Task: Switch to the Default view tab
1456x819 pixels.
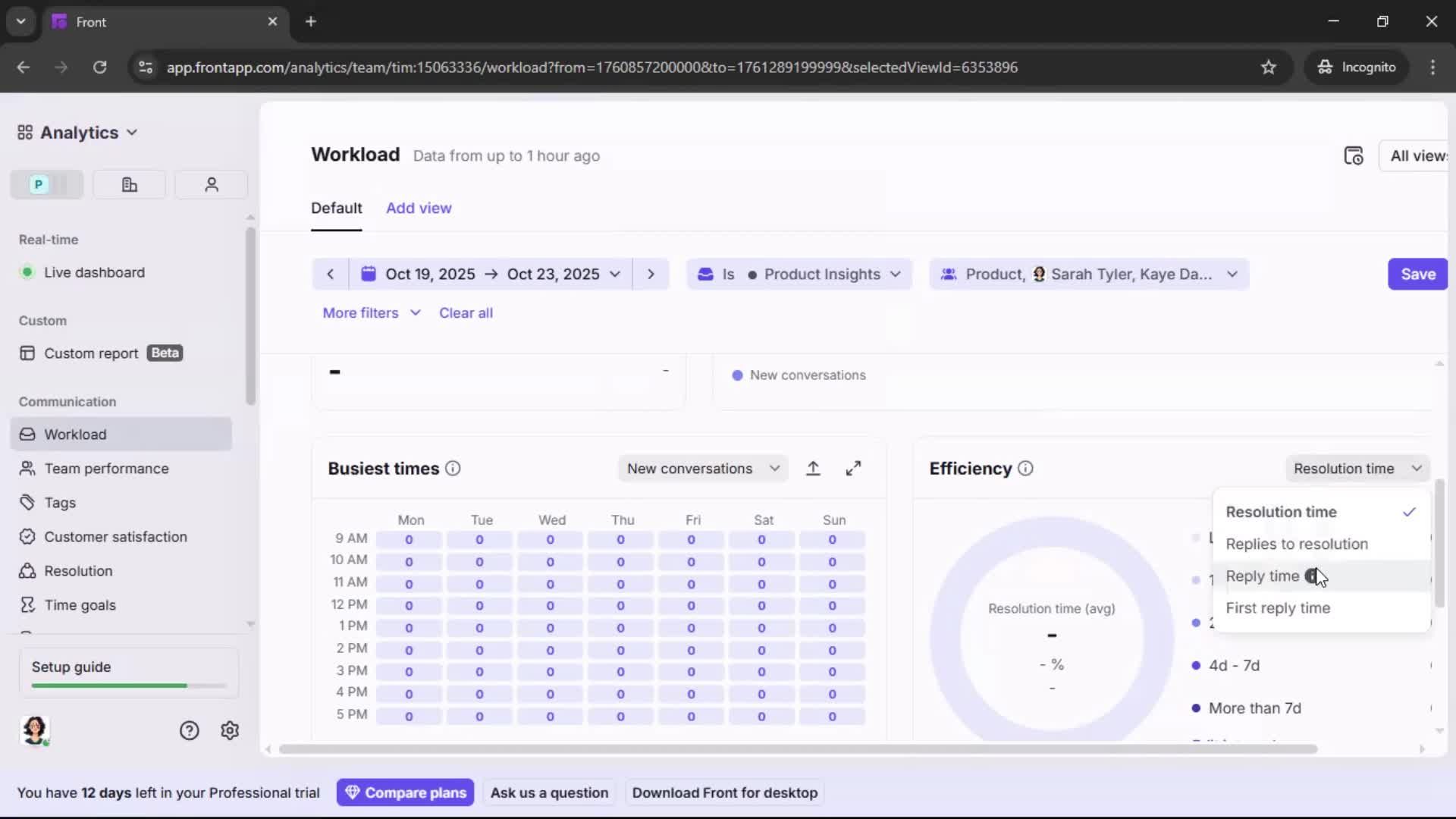Action: pos(337,208)
